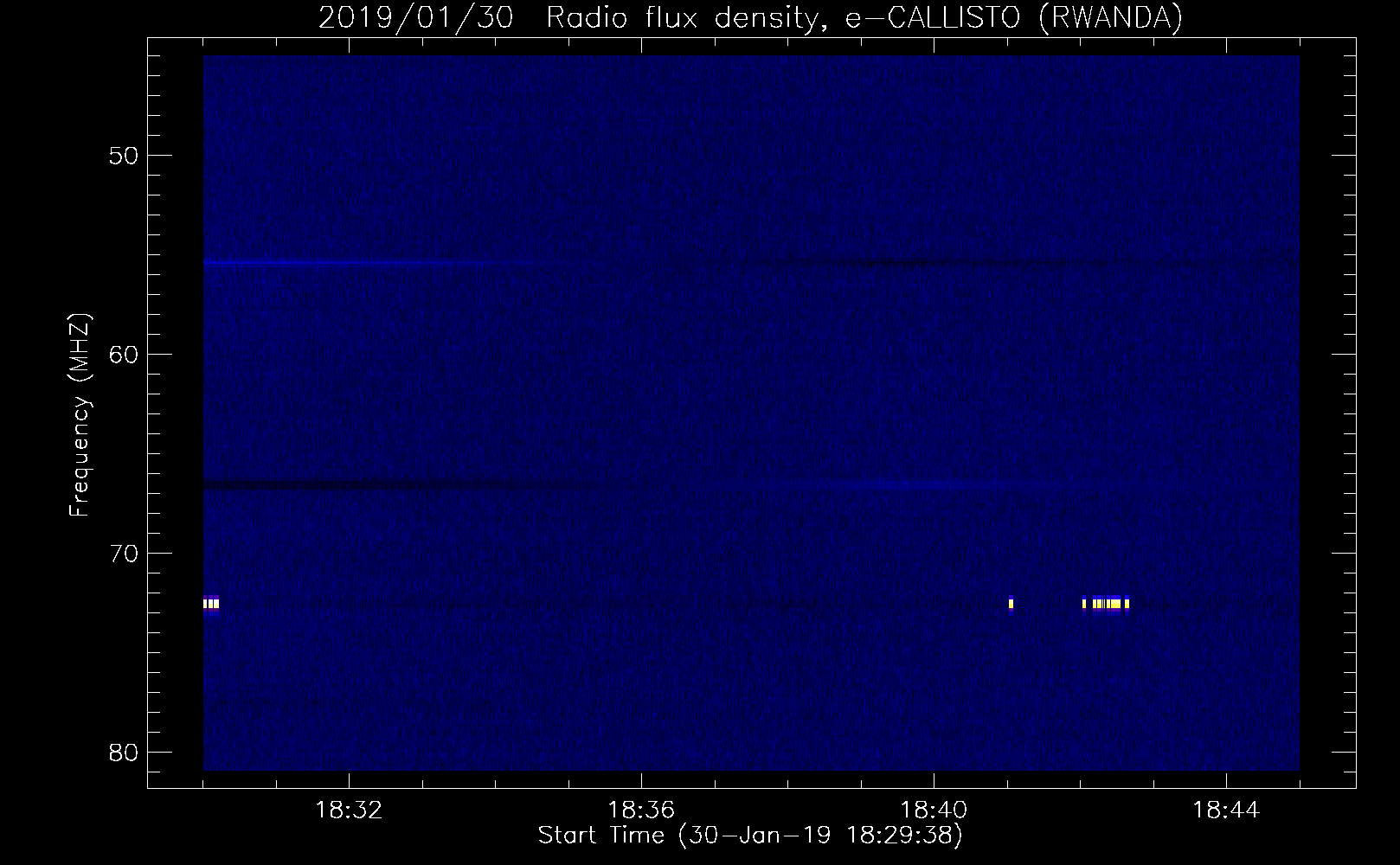Click the yellow burst at the spectrogram's start
This screenshot has height=865, width=1400.
pos(211,603)
